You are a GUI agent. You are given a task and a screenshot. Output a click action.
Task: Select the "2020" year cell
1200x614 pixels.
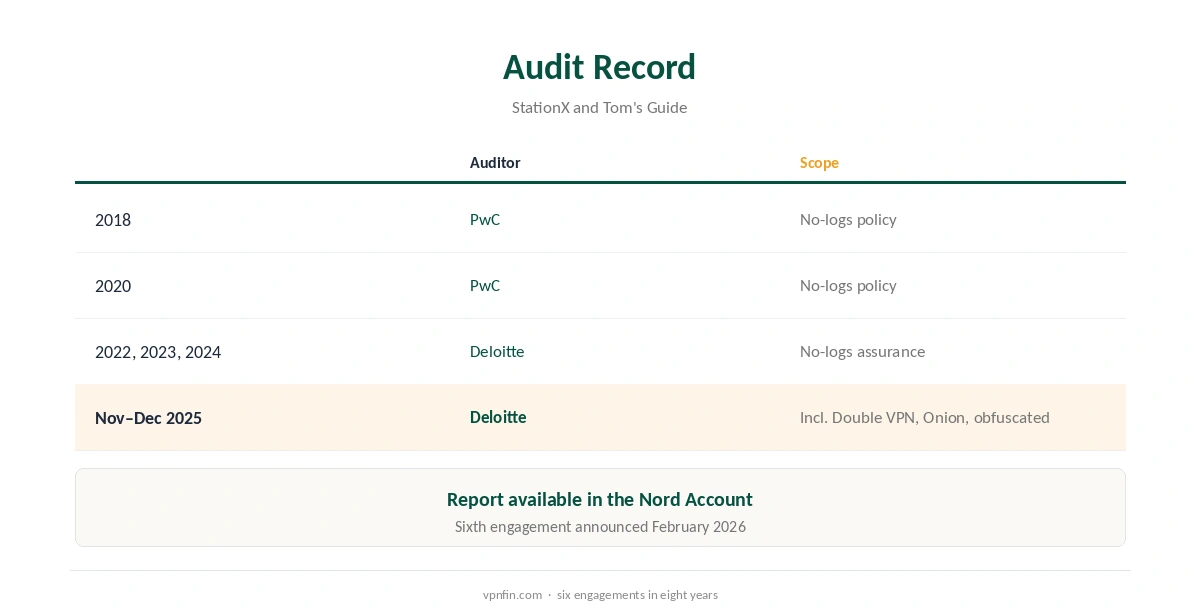click(x=113, y=286)
